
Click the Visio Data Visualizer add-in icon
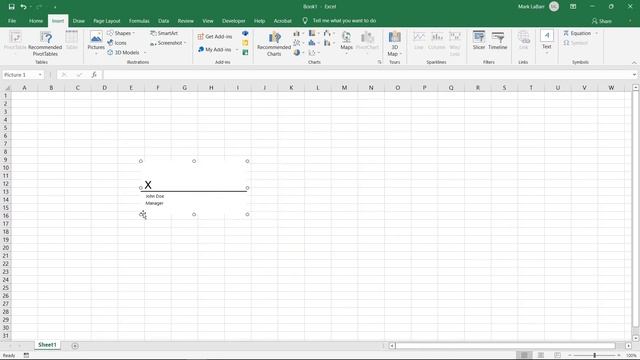pyautogui.click(x=245, y=33)
